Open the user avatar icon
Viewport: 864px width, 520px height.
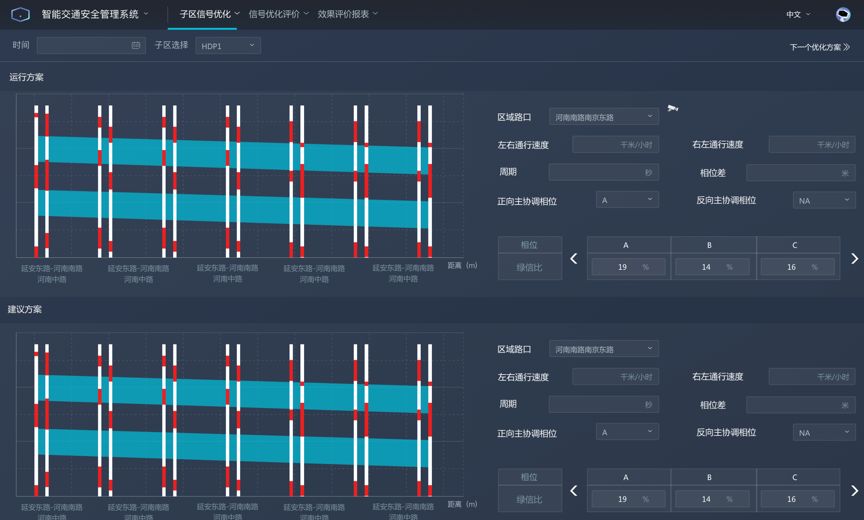point(843,15)
